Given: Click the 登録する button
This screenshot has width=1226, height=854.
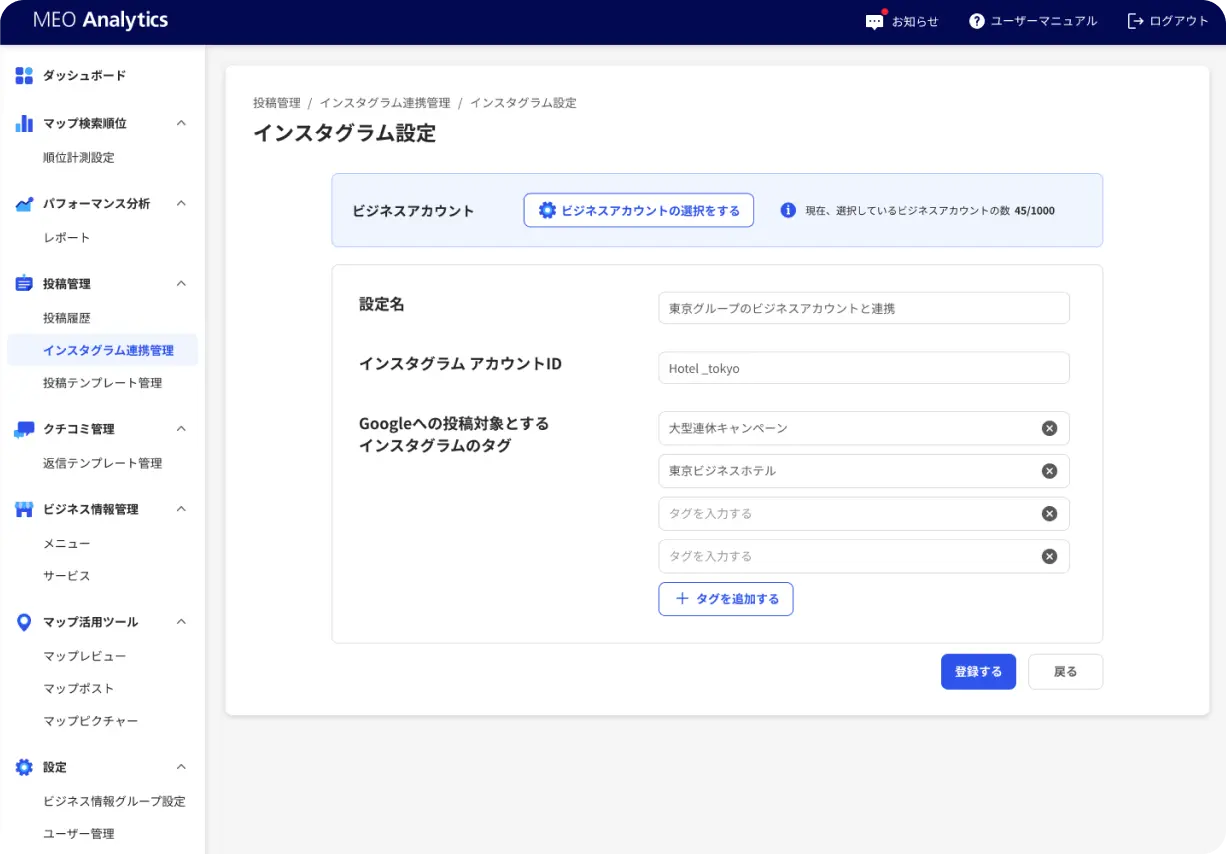Looking at the screenshot, I should click(x=978, y=671).
